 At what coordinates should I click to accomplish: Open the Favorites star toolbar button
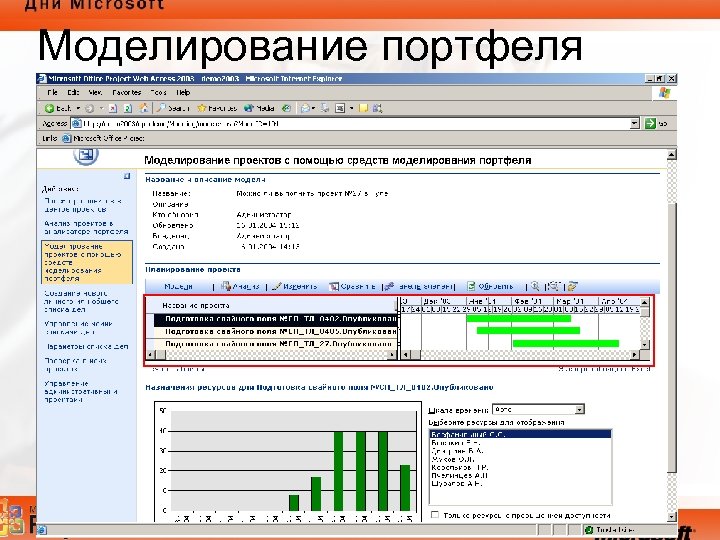217,108
